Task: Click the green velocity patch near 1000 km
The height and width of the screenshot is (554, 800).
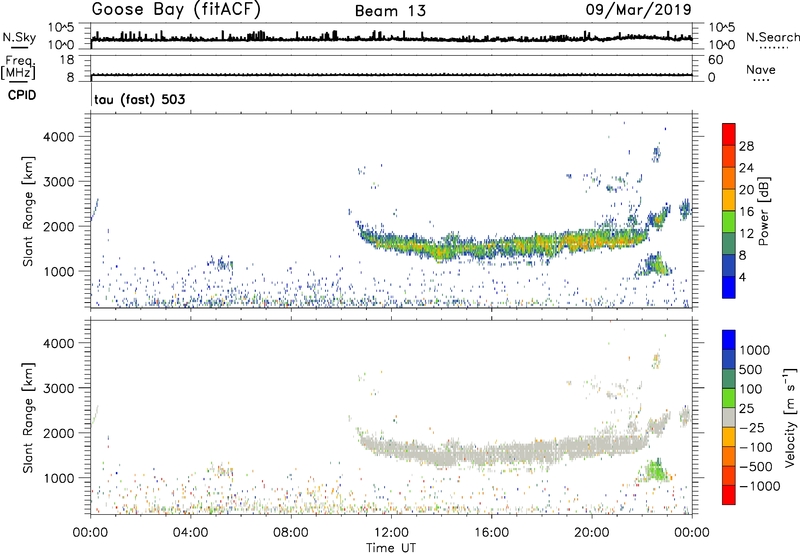Action: point(656,470)
